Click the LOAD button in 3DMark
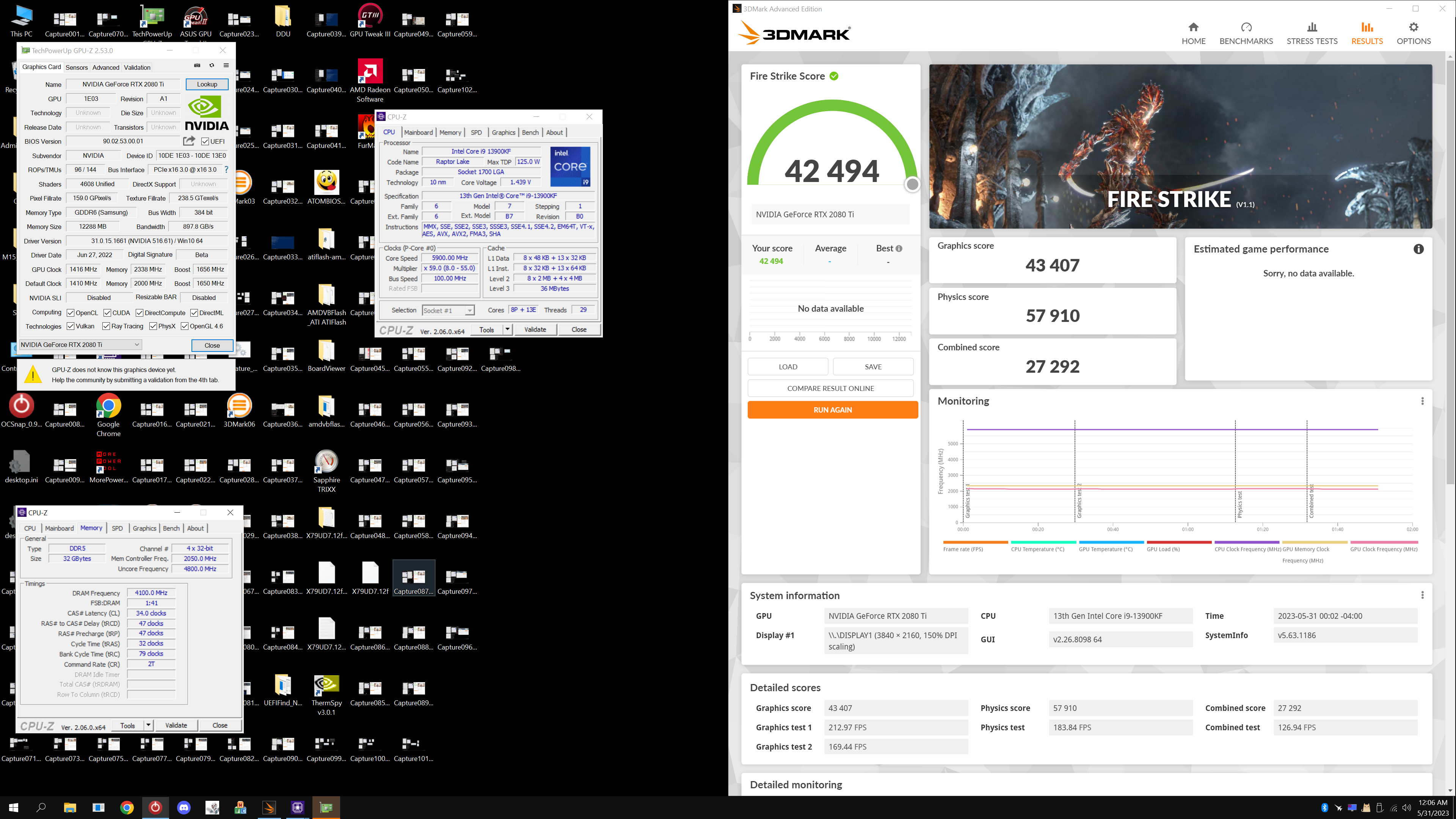This screenshot has width=1456, height=819. [788, 367]
